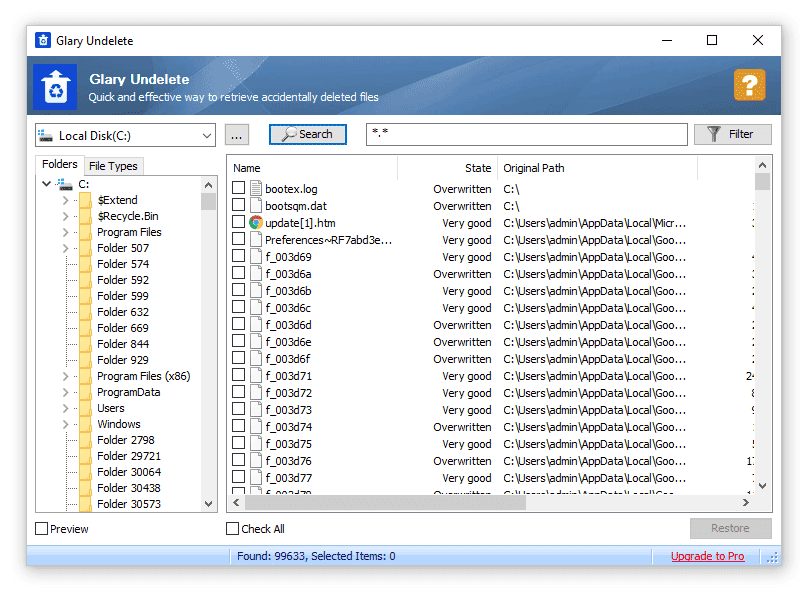Click the C: drive icon in folder tree
This screenshot has height=599, width=812.
click(65, 184)
